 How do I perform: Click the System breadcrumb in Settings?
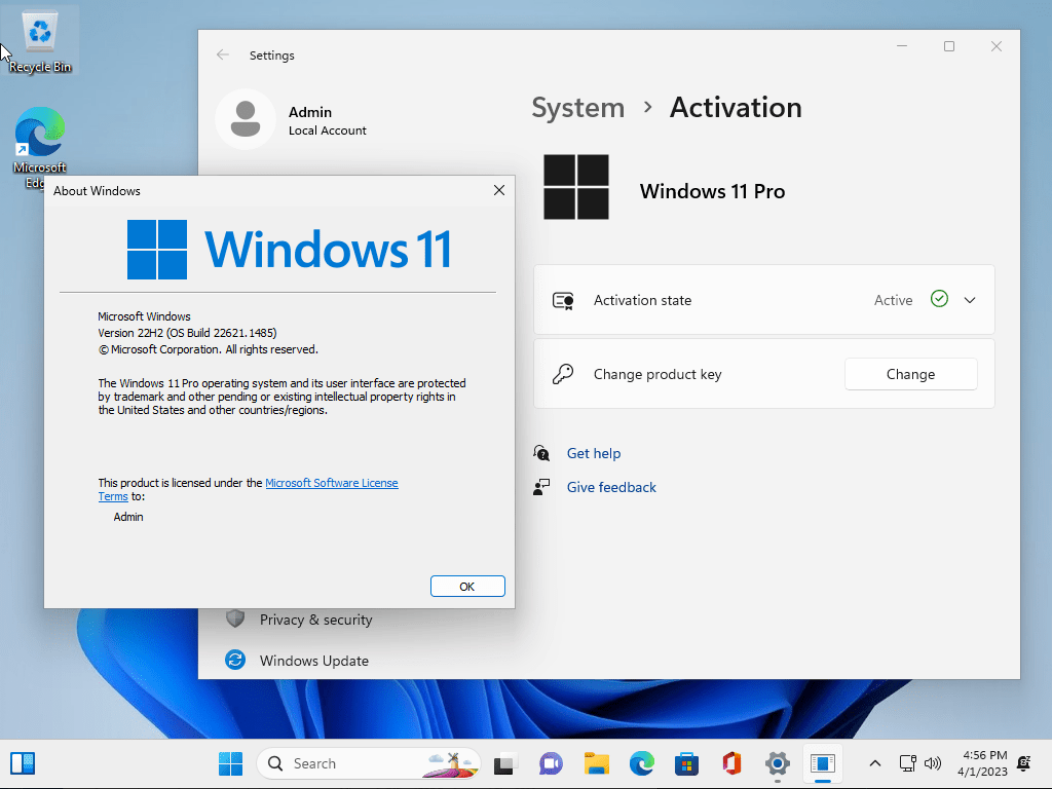tap(578, 107)
